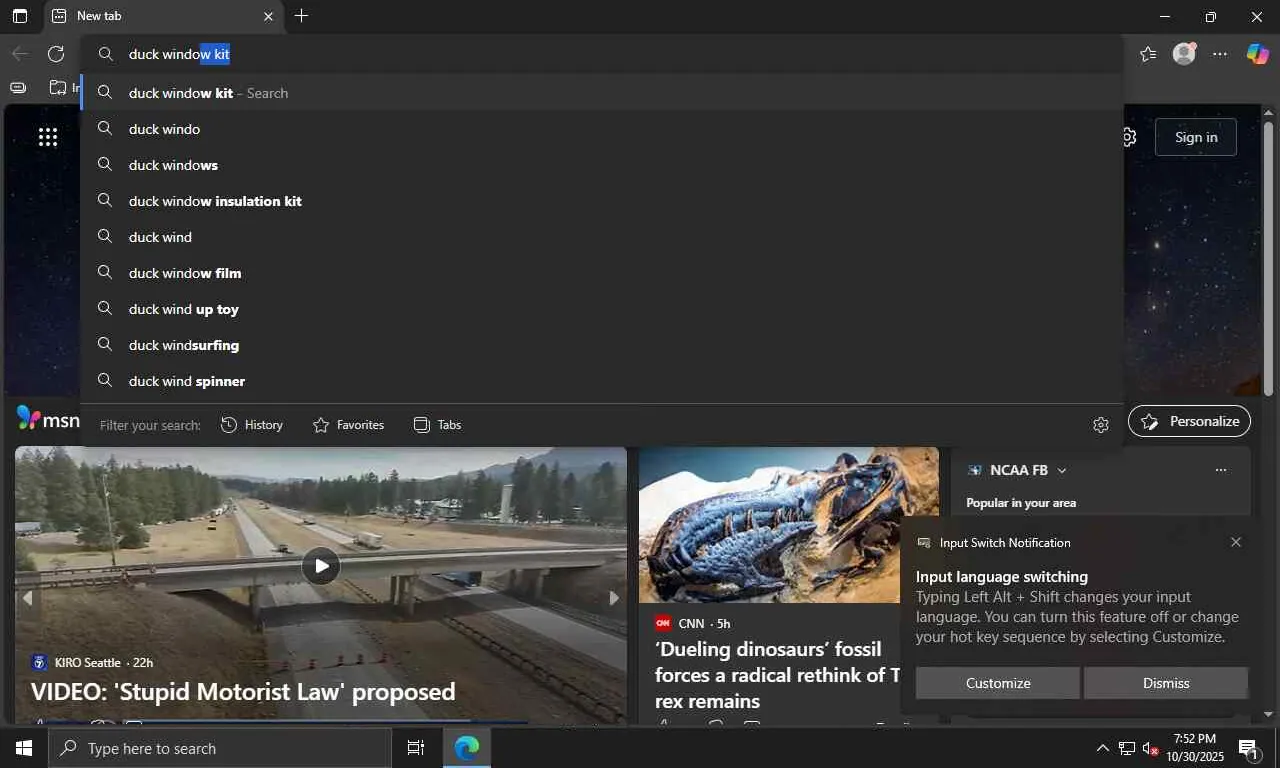Click the Microsoft Edge taskbar icon
Viewport: 1280px width, 768px height.
click(466, 748)
